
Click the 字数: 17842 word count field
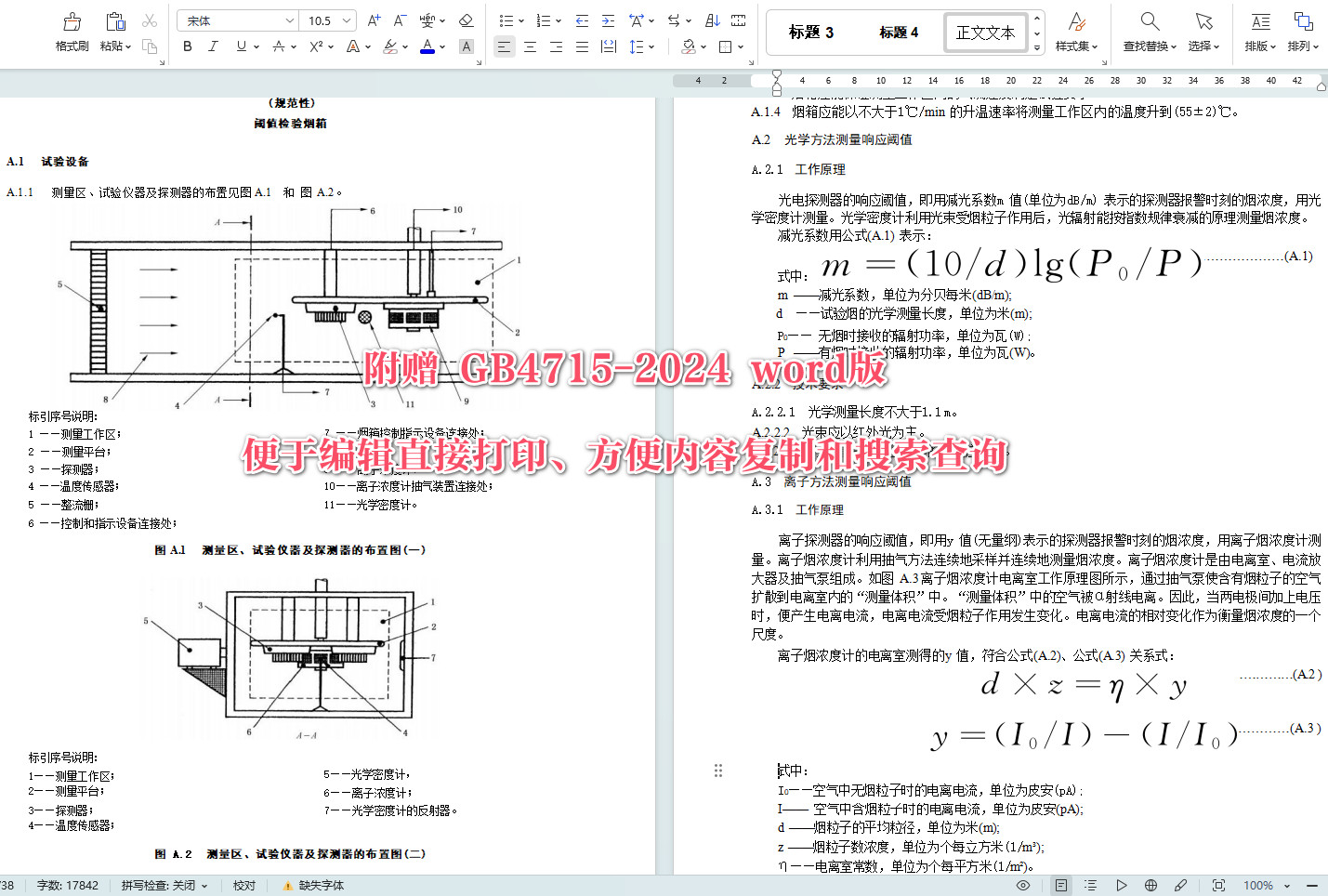(66, 885)
